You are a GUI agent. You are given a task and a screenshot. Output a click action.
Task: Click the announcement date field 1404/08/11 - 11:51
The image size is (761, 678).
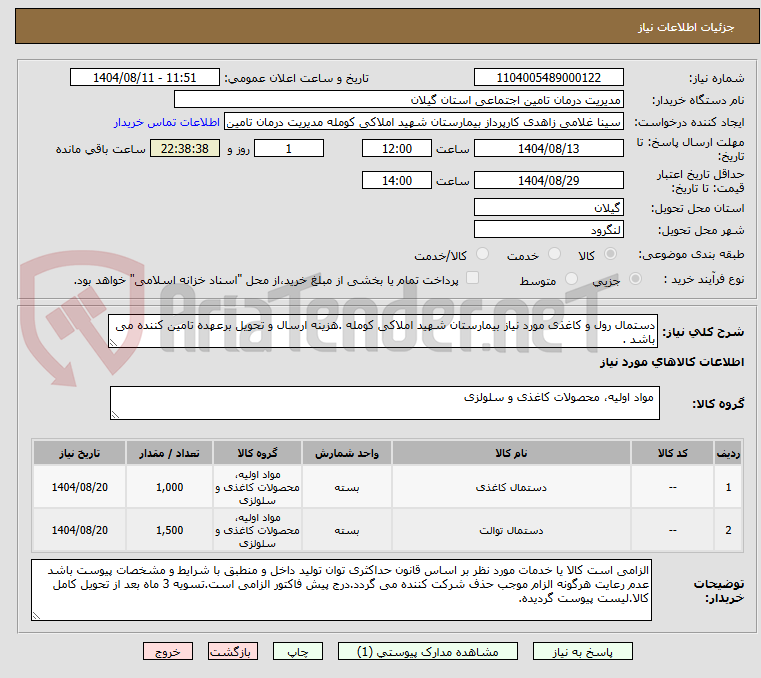pyautogui.click(x=145, y=78)
